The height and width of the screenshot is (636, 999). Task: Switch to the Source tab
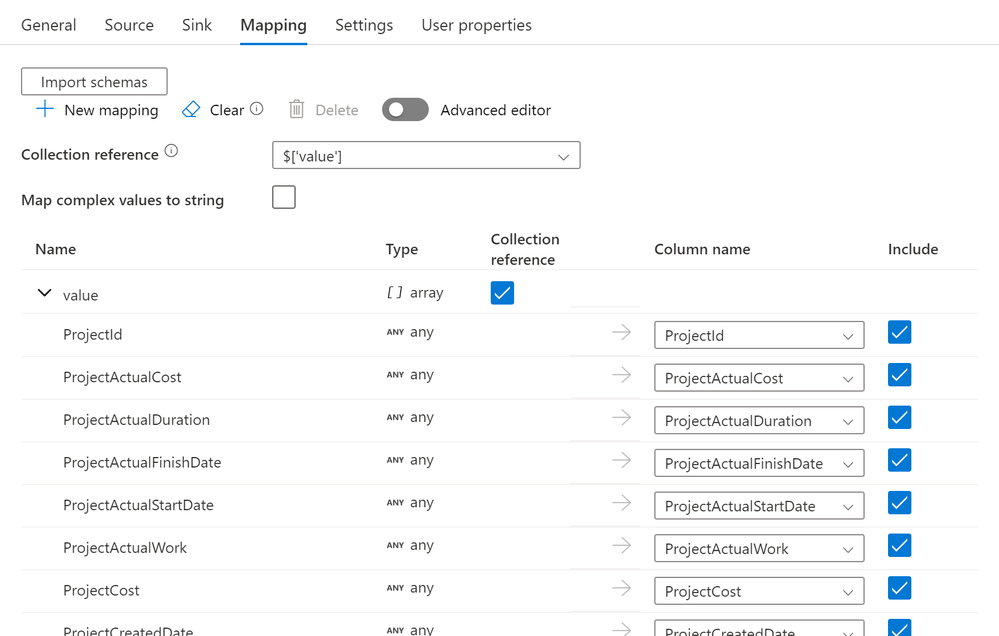[x=129, y=25]
